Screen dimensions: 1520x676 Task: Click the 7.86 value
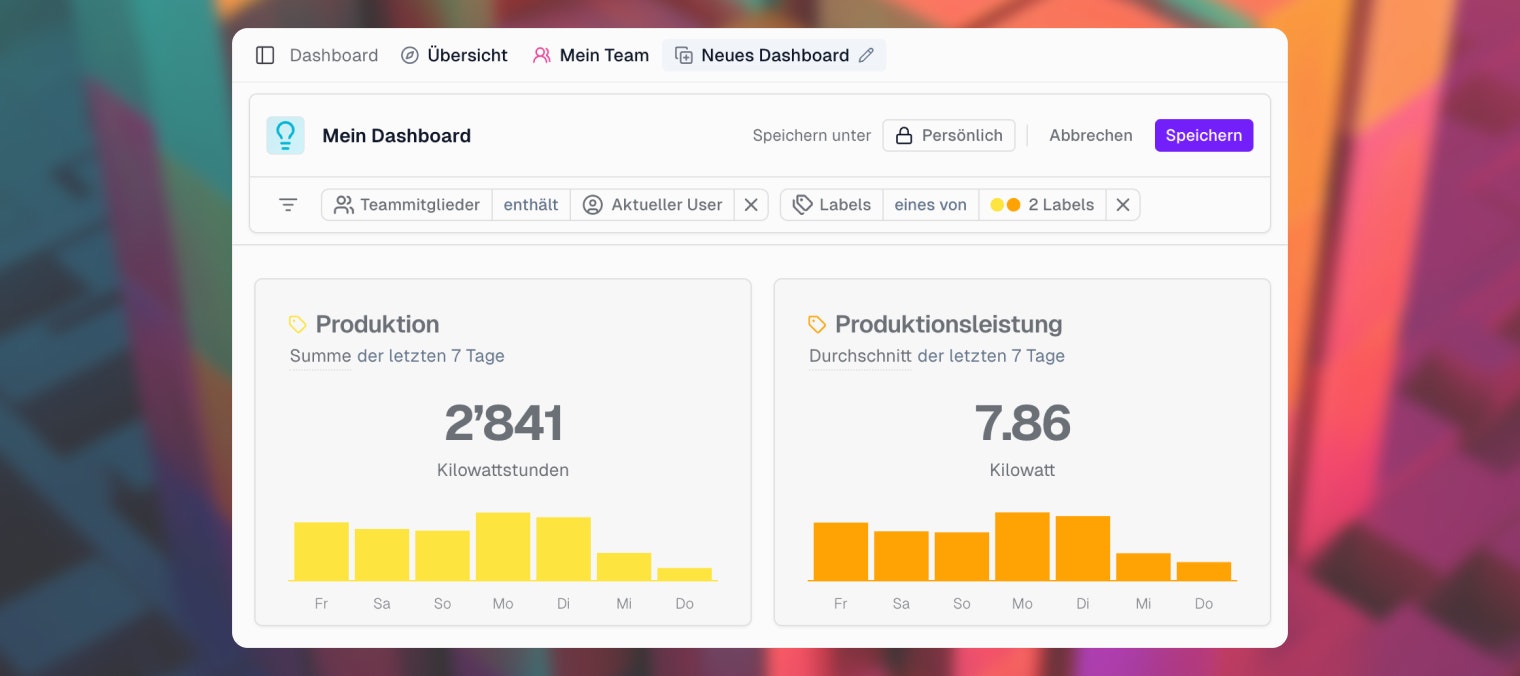(1022, 423)
